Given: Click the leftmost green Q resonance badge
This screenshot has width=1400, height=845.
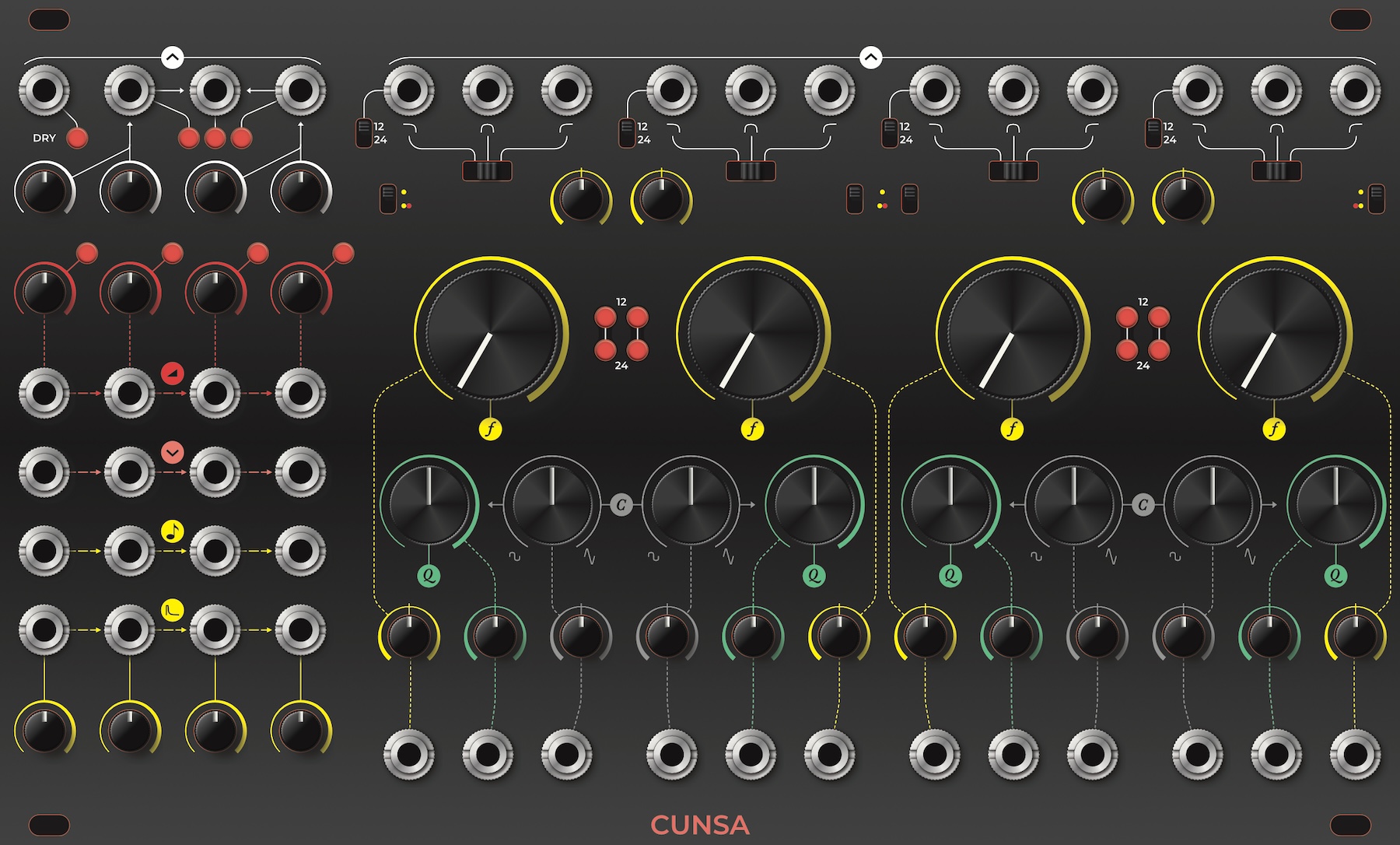Looking at the screenshot, I should [x=429, y=576].
